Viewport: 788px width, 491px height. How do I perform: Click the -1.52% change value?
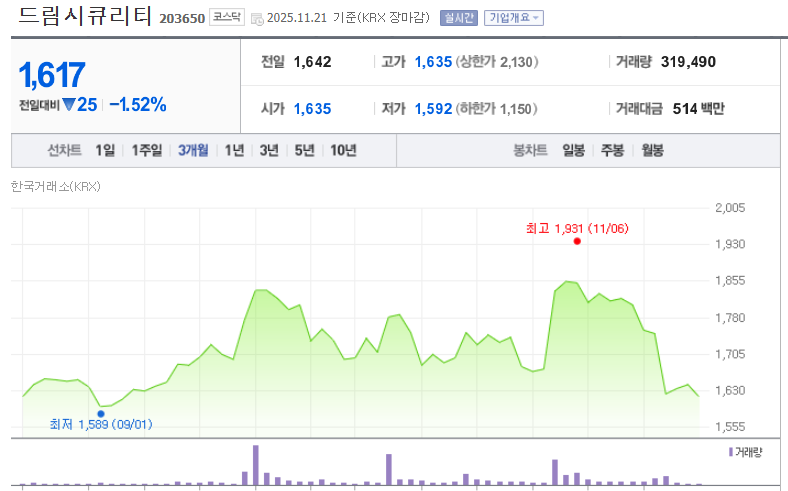click(138, 105)
